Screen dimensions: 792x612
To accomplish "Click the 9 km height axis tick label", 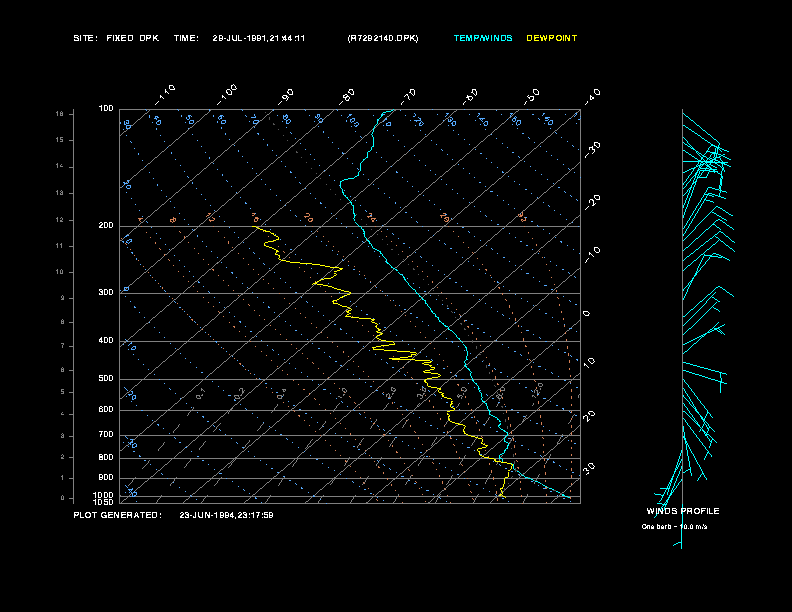I will (x=63, y=298).
